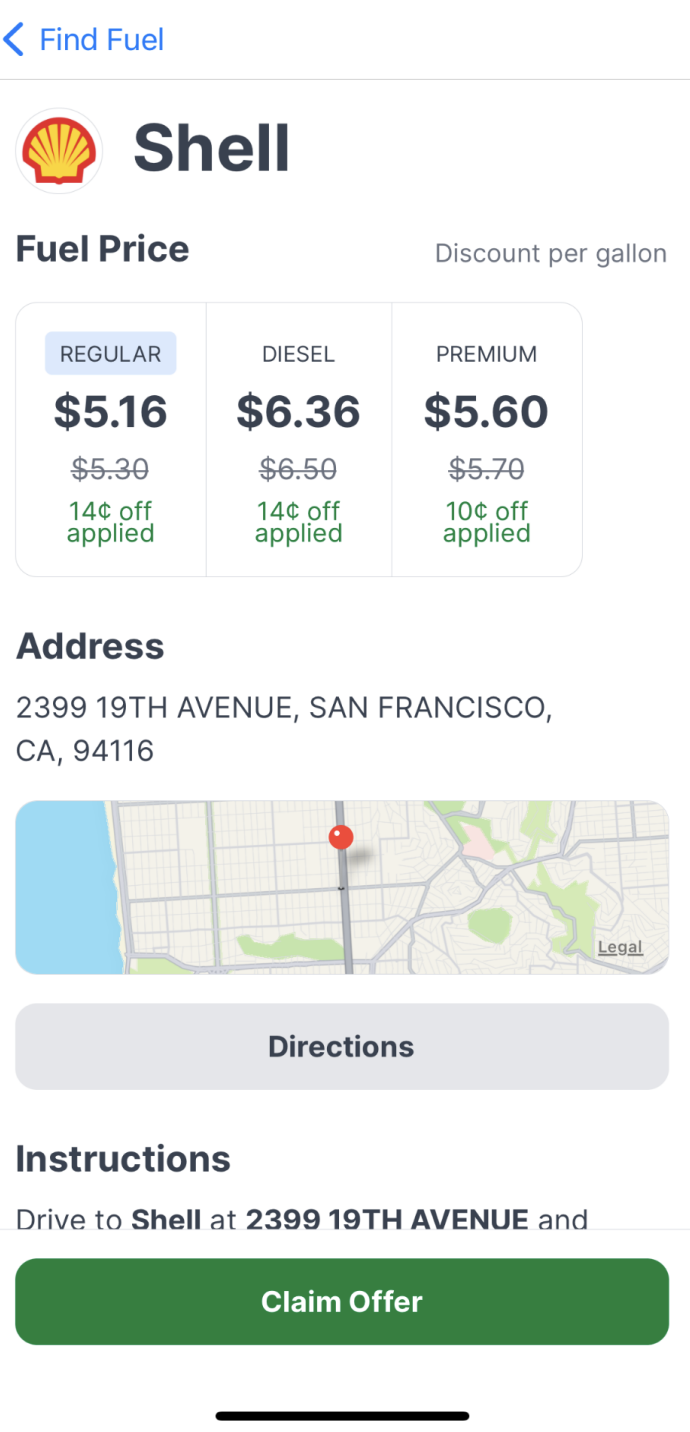Click the 14¢ off applied label under Regular
Screen dimensions: 690x1432
click(110, 522)
